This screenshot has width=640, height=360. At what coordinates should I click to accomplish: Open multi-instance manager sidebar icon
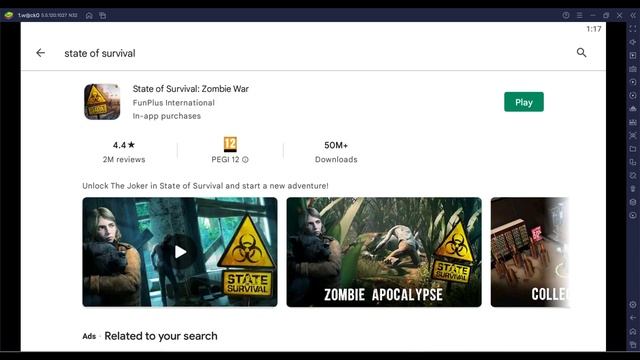pos(633,162)
